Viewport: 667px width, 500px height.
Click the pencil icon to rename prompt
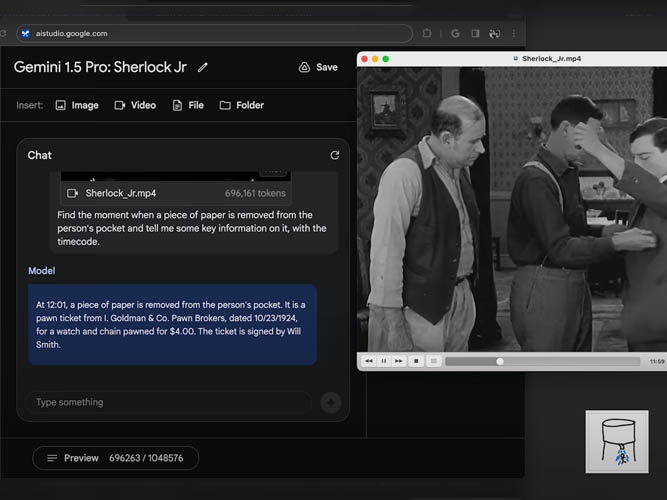coord(204,67)
